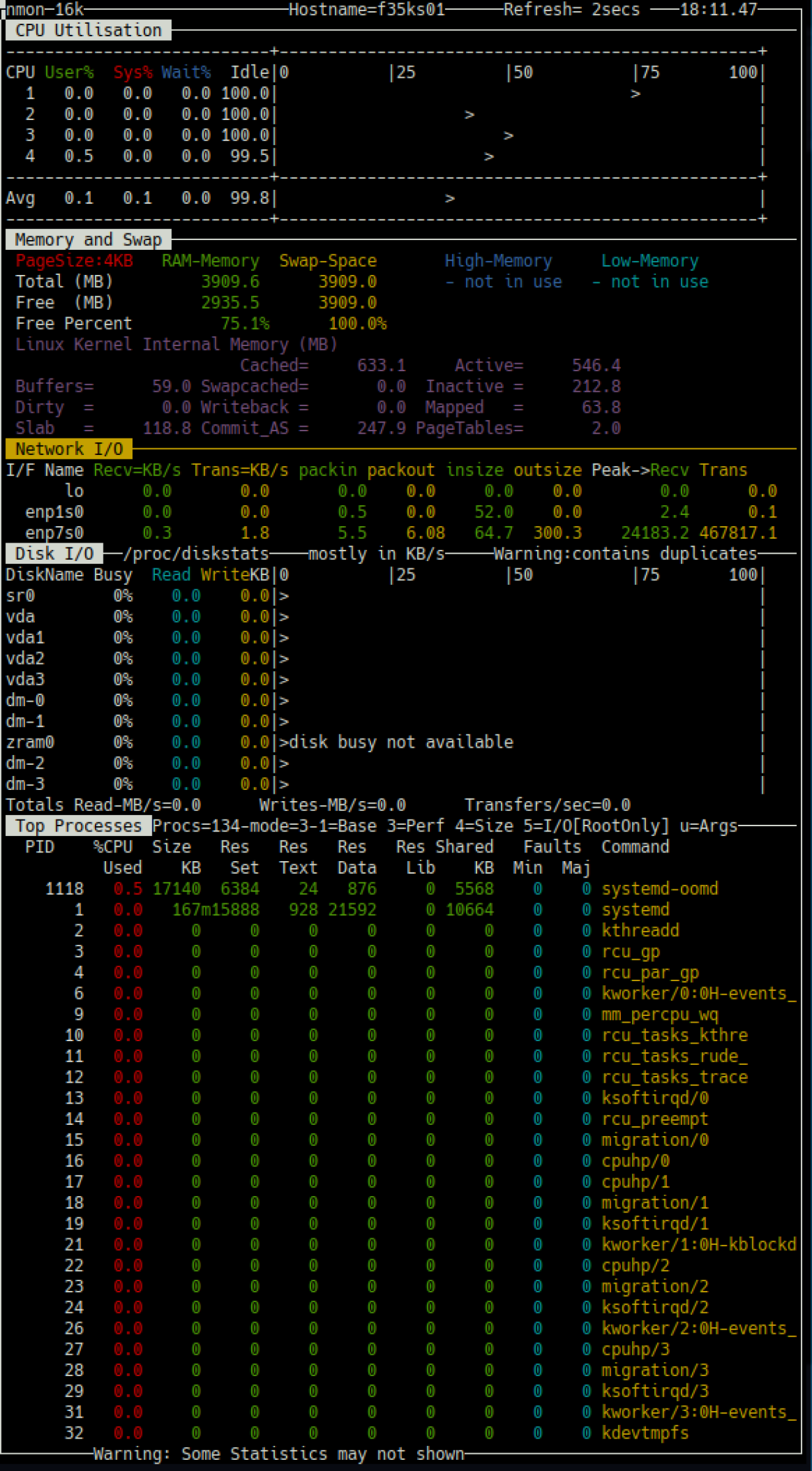
Task: Select the enp7s0 network interface name
Action: click(54, 533)
